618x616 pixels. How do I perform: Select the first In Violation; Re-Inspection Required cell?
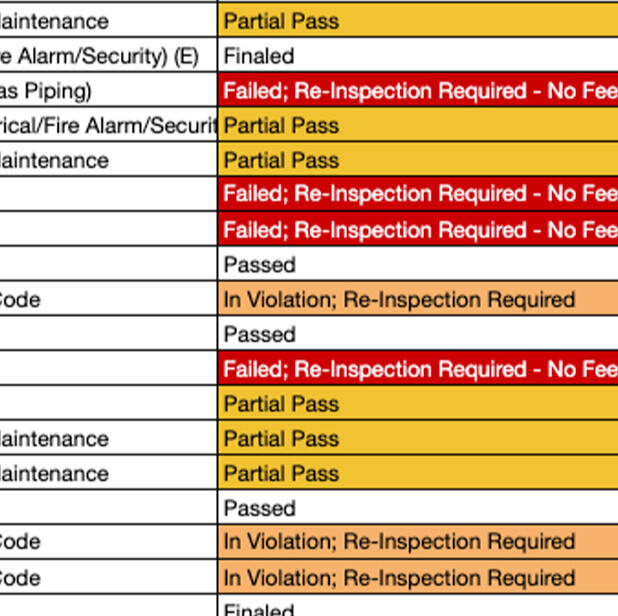pos(418,299)
